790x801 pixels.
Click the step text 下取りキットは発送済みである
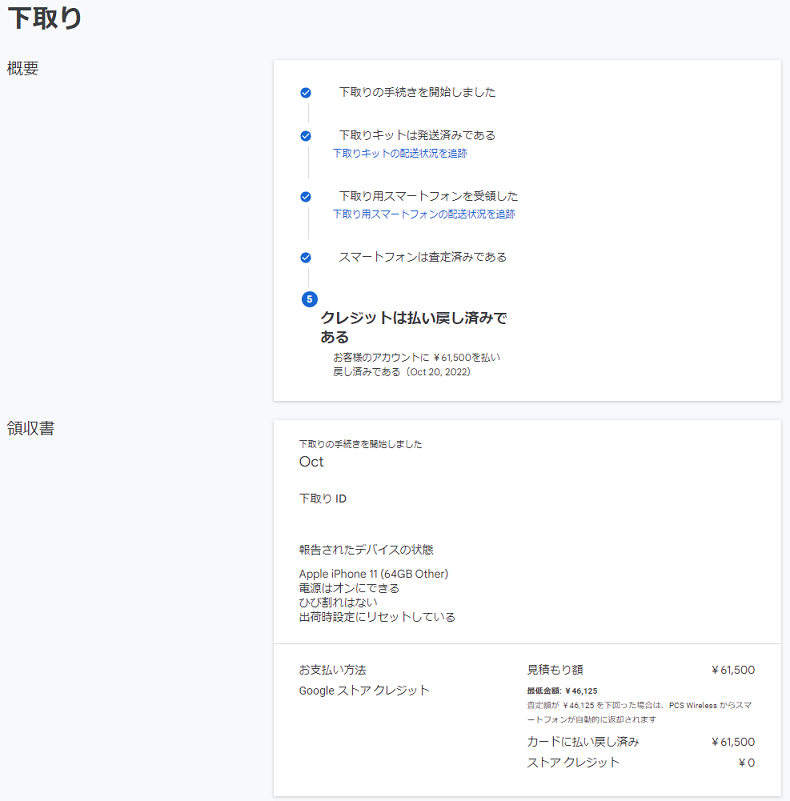(417, 135)
